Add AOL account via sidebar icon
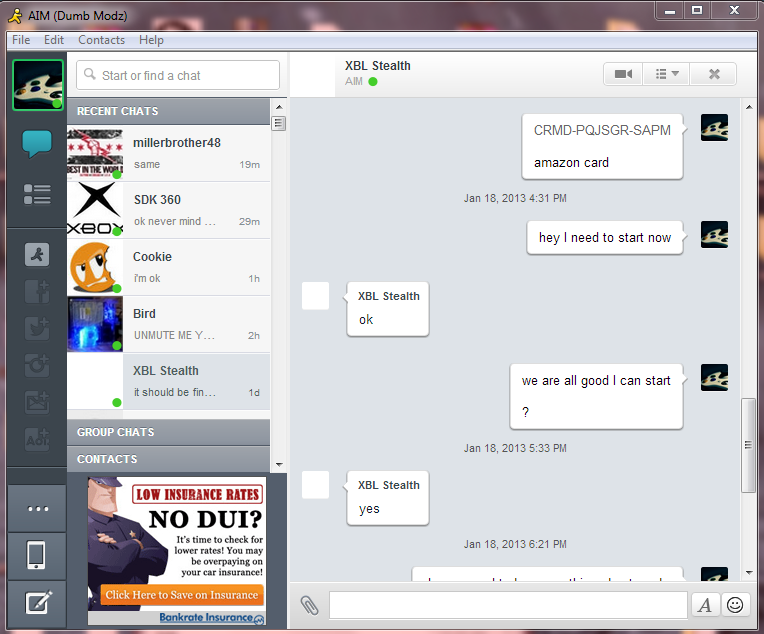Image resolution: width=764 pixels, height=634 pixels. tap(37, 440)
